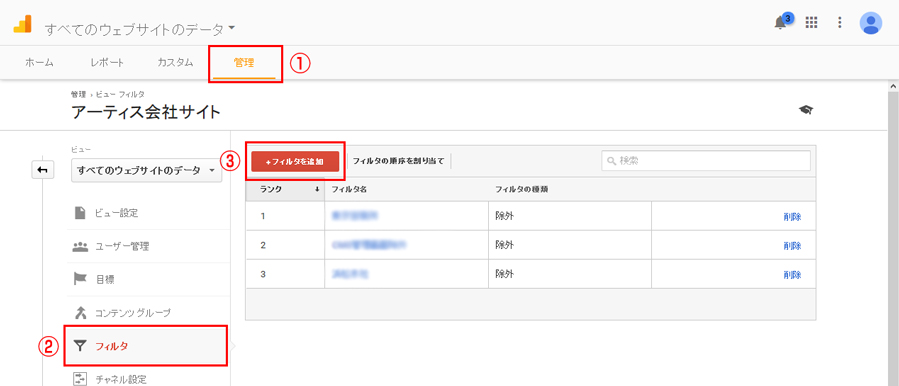Screen dimensions: 899x386
Task: Focus the 検索 search field
Action: tap(706, 161)
